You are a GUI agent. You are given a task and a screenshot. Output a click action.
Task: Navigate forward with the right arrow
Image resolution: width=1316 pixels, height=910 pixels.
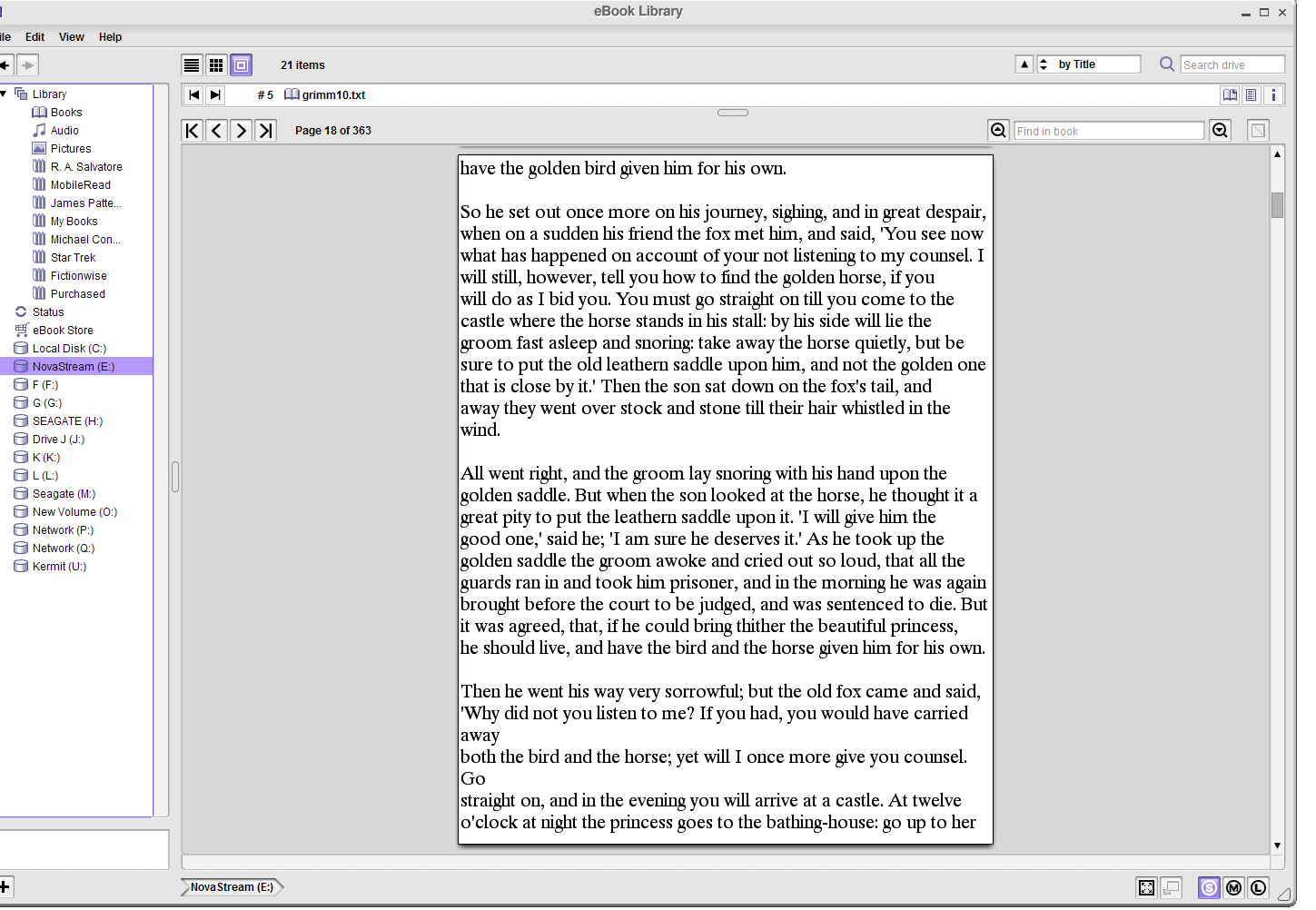(x=28, y=64)
